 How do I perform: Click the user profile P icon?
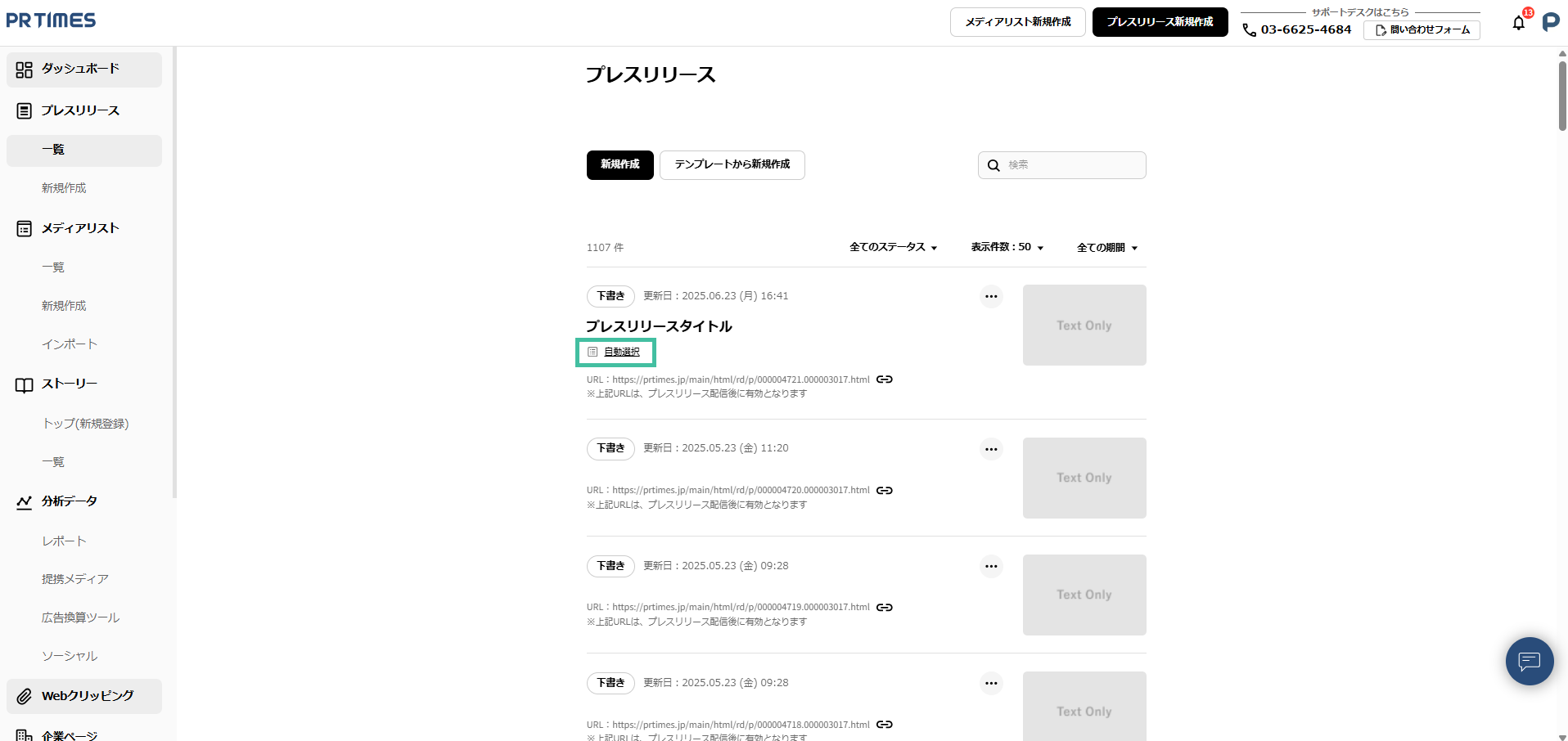[1550, 22]
